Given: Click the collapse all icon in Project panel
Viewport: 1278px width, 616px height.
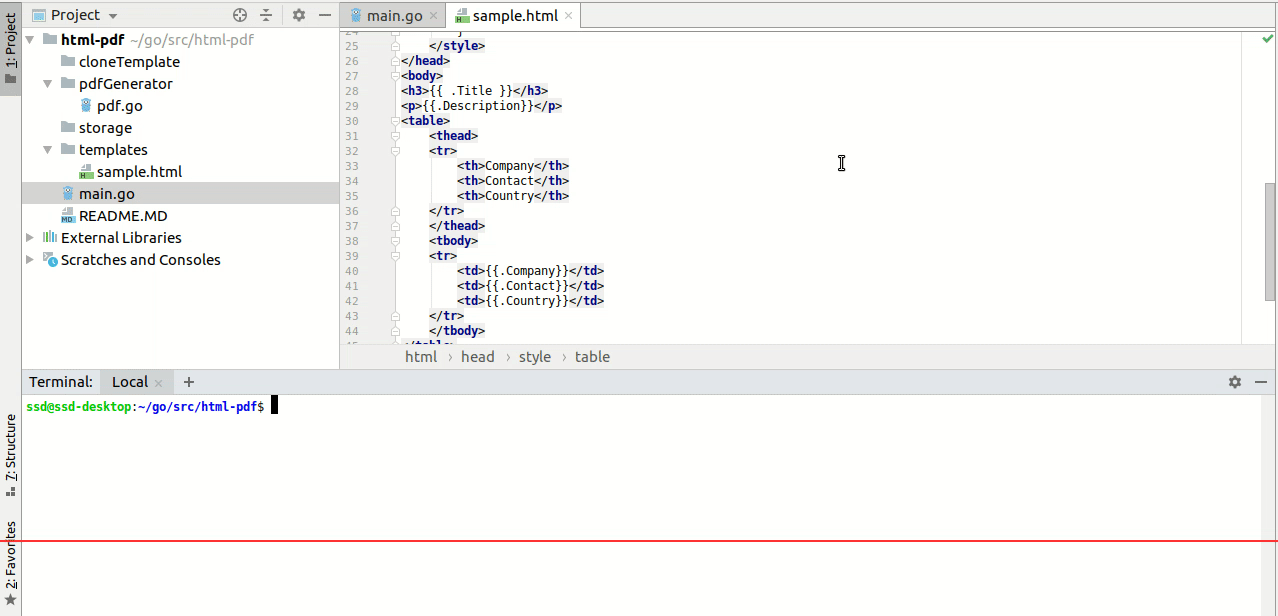Looking at the screenshot, I should click(266, 15).
